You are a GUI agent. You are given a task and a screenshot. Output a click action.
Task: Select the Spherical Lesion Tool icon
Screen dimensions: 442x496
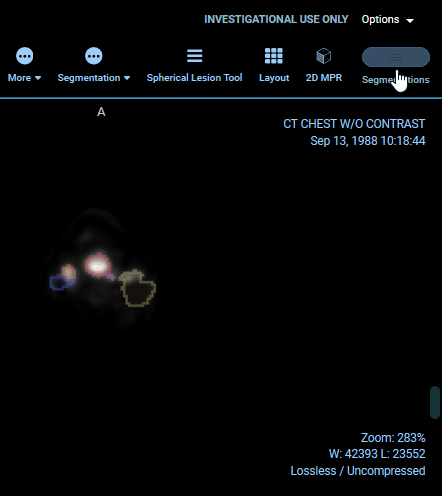click(x=195, y=56)
